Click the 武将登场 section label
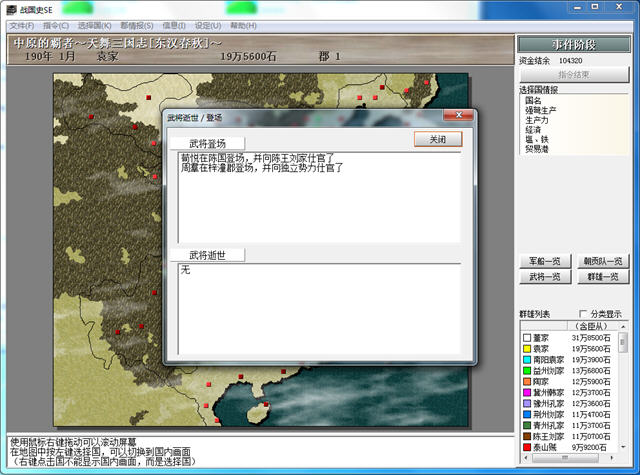640x475 pixels. point(207,144)
